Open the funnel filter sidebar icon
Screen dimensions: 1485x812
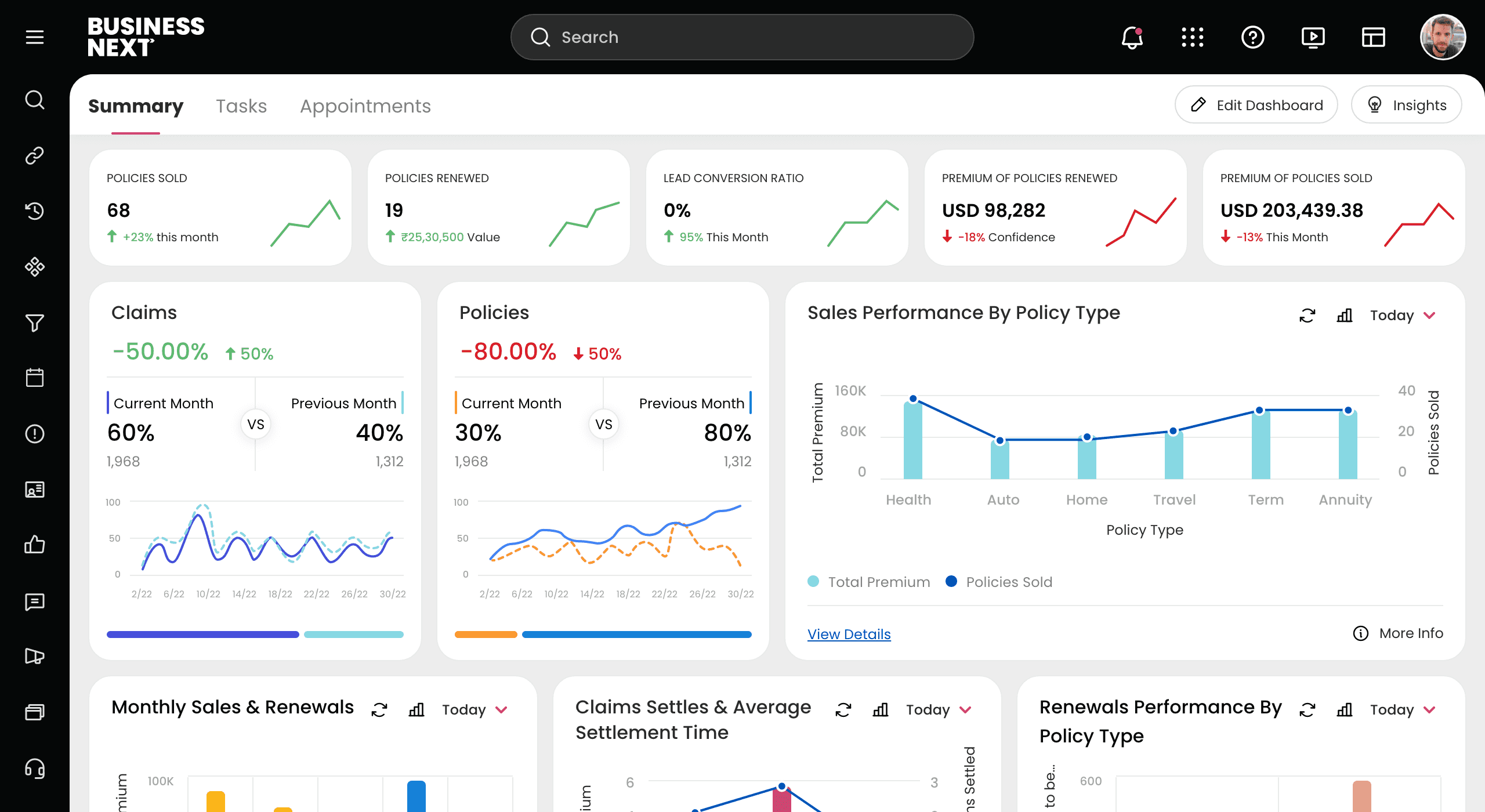tap(35, 322)
